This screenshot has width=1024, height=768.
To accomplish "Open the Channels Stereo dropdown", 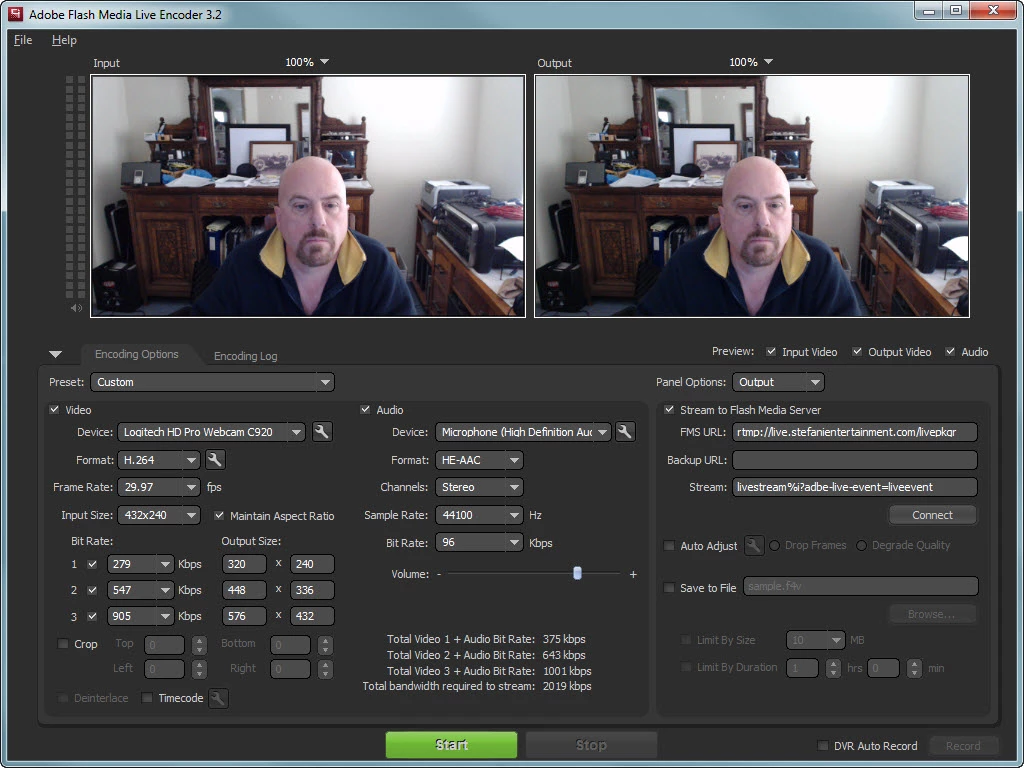I will click(479, 487).
